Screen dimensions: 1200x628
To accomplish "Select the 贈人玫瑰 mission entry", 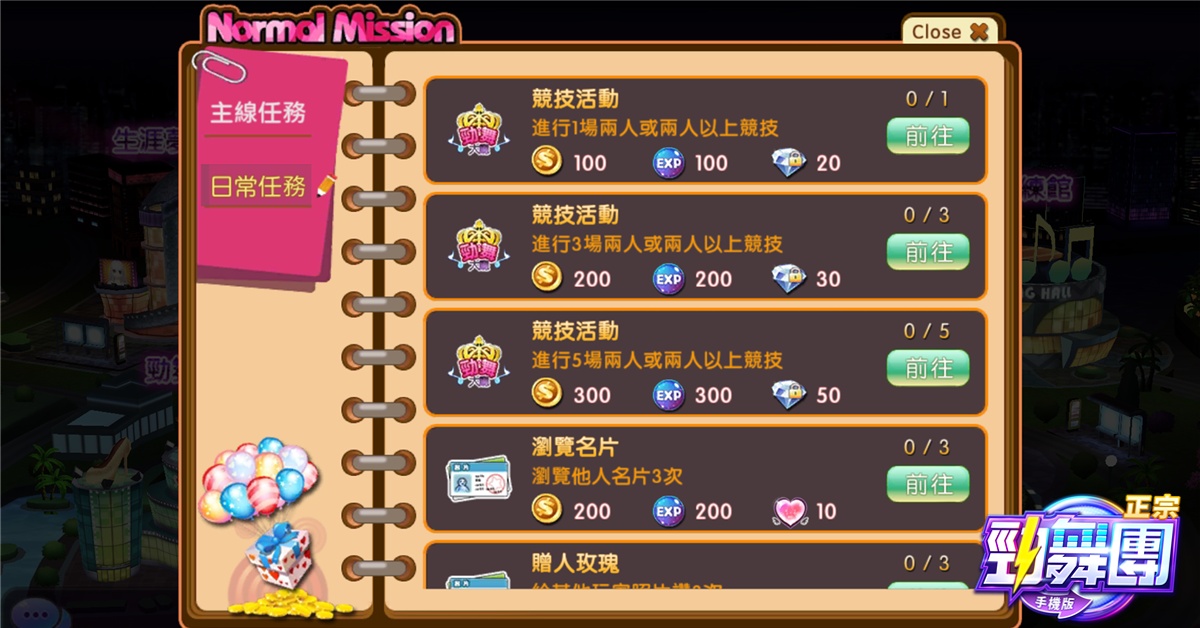I will click(x=706, y=565).
